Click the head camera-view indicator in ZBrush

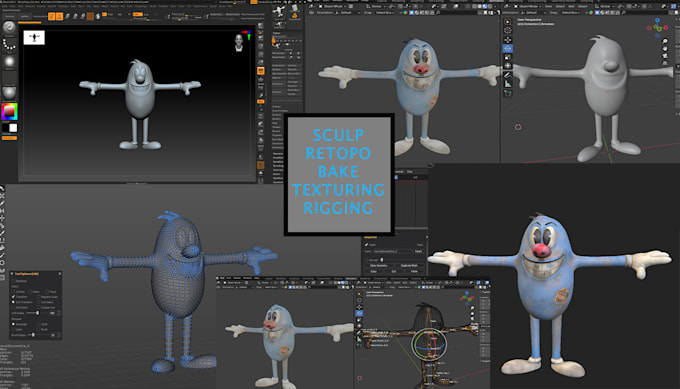pyautogui.click(x=239, y=43)
